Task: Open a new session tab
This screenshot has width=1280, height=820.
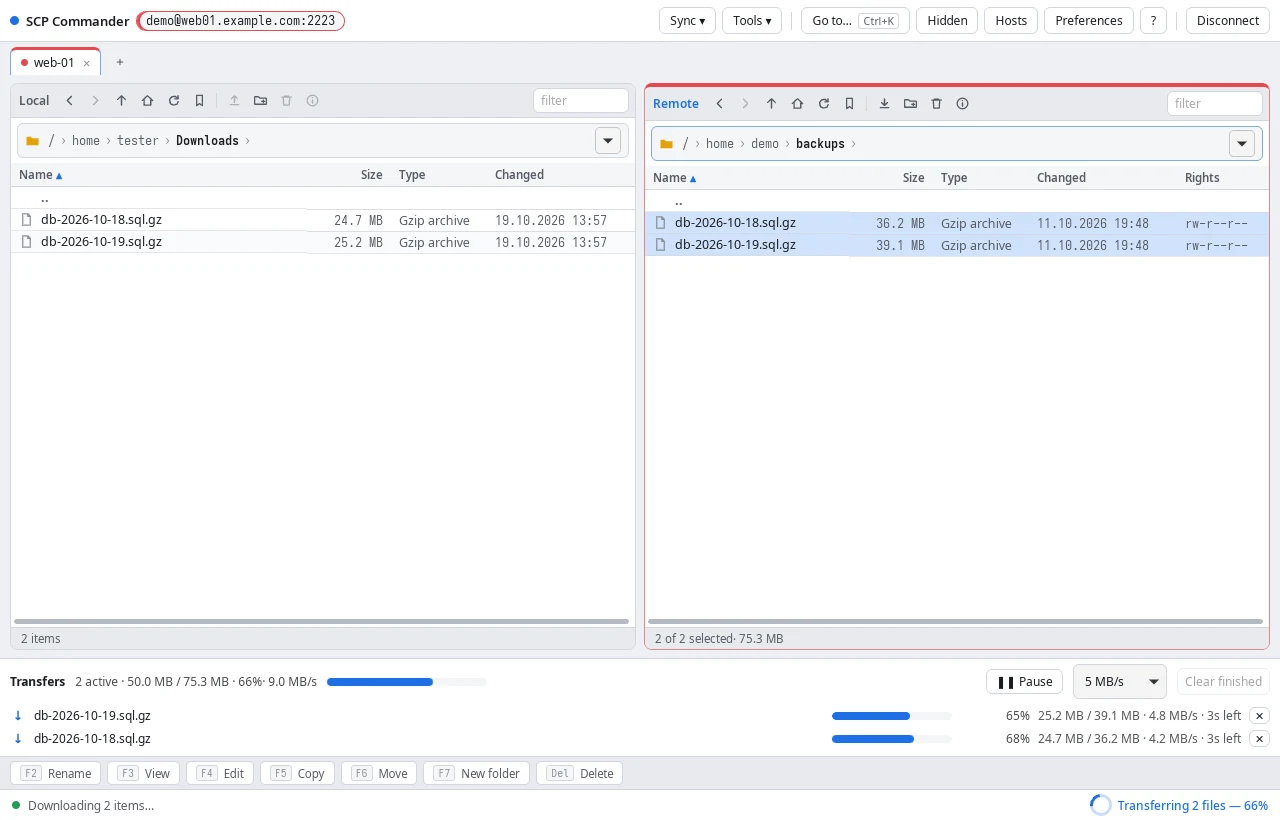Action: (120, 62)
